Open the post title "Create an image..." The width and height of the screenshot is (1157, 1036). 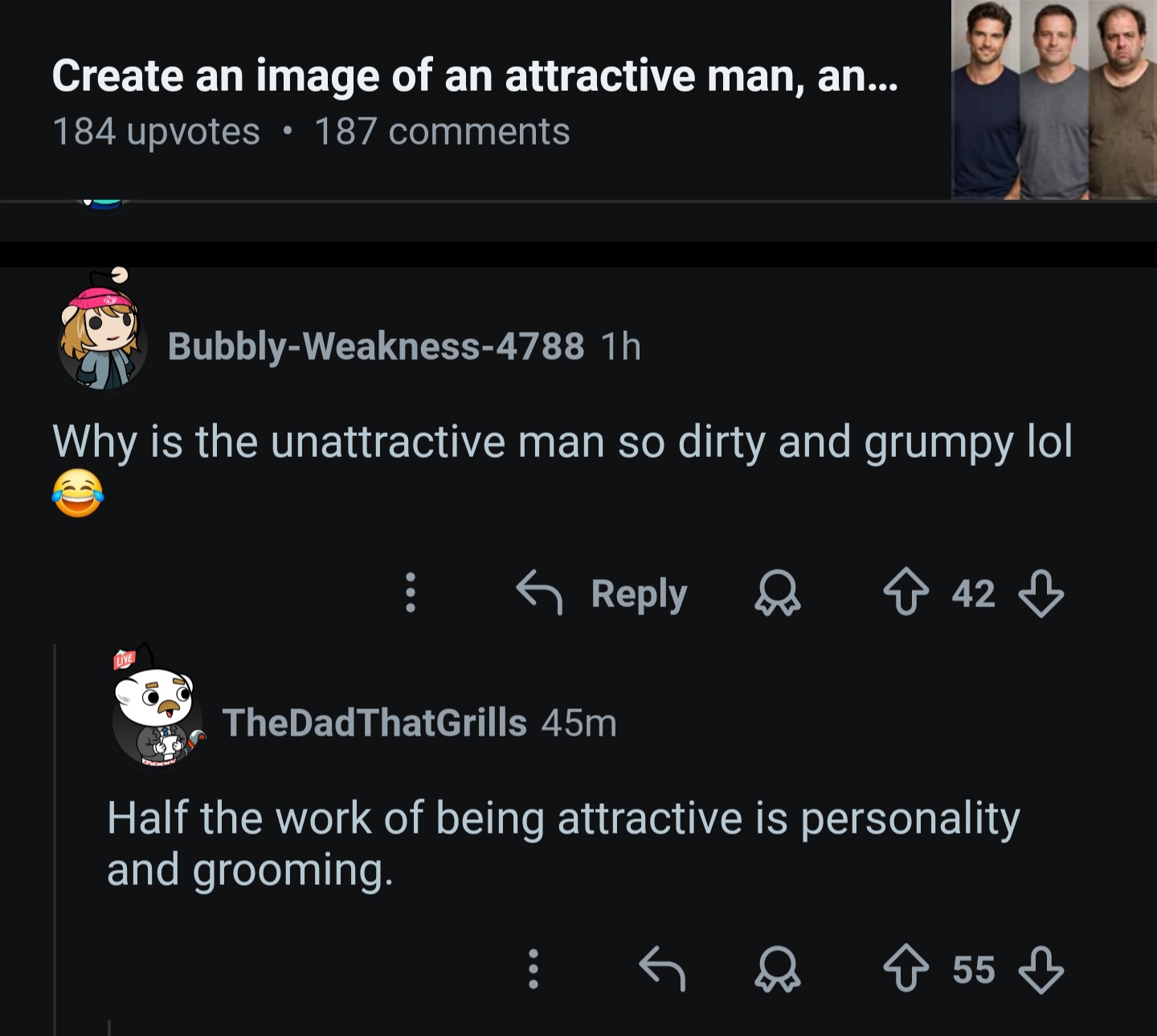click(474, 76)
